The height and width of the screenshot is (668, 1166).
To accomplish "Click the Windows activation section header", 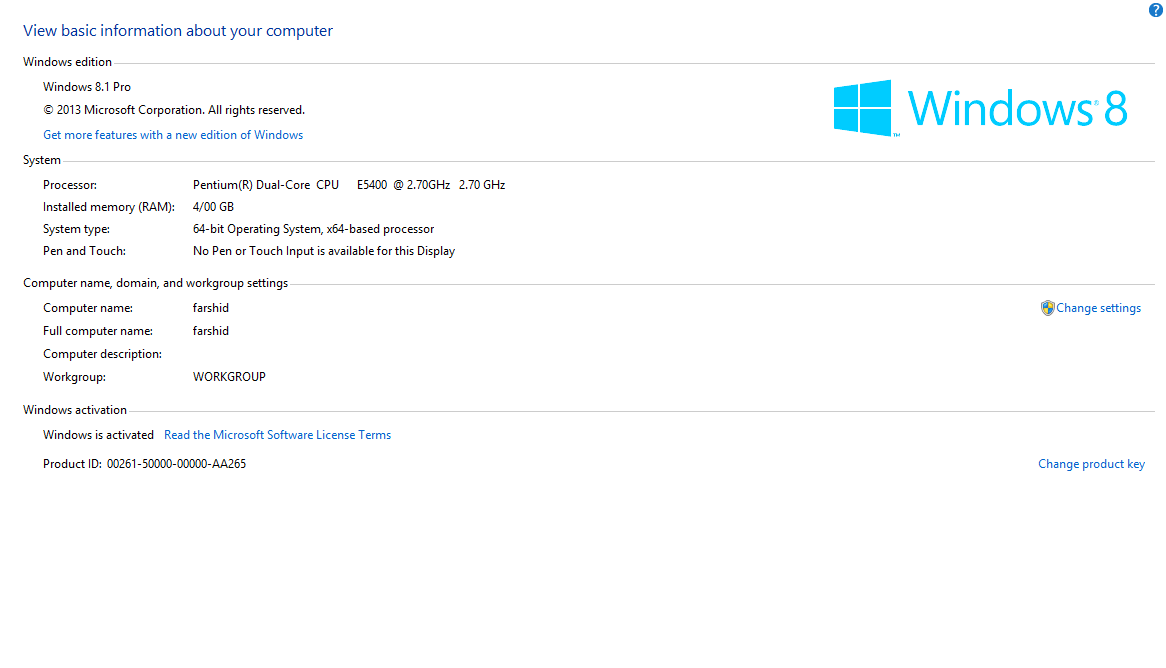I will point(74,410).
